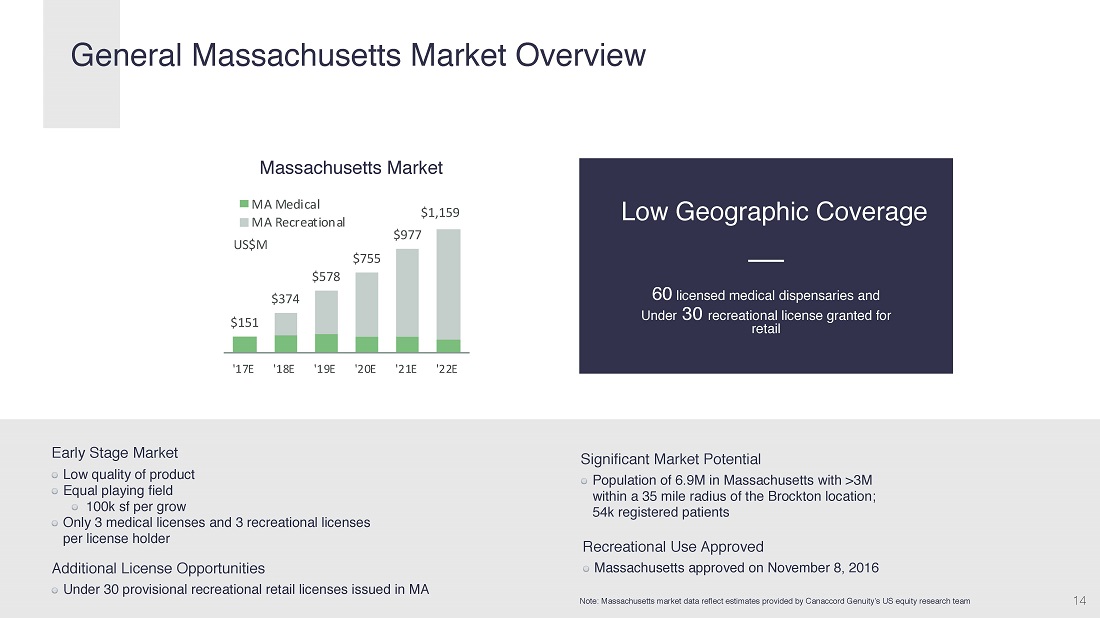
Task: Click the $151 data label
Action: click(245, 323)
